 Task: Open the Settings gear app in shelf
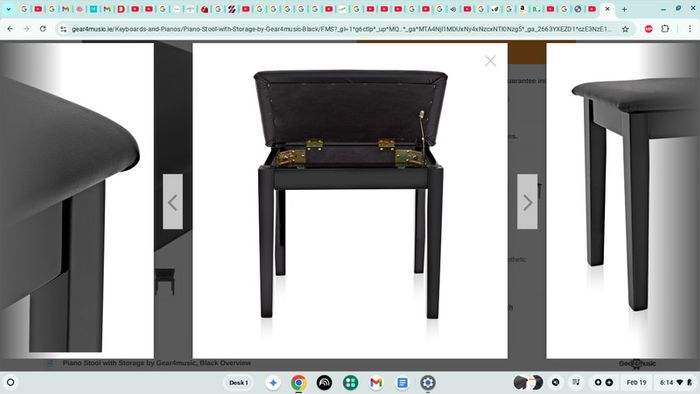point(428,382)
